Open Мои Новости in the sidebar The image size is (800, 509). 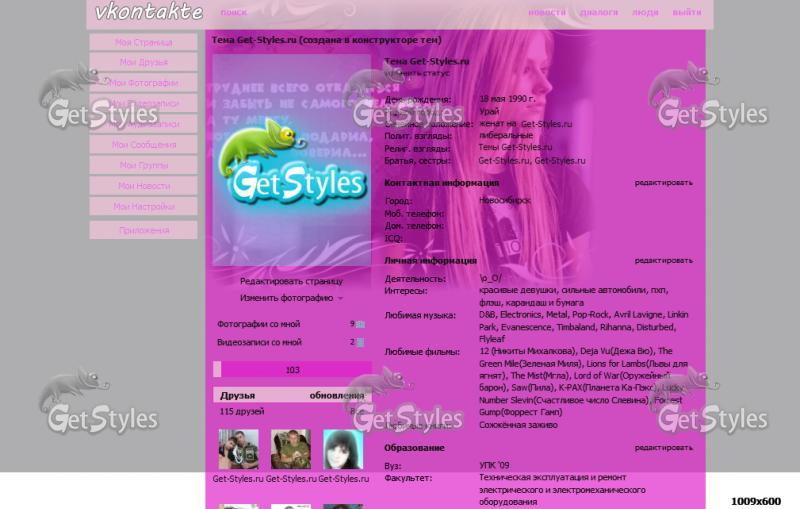(143, 186)
